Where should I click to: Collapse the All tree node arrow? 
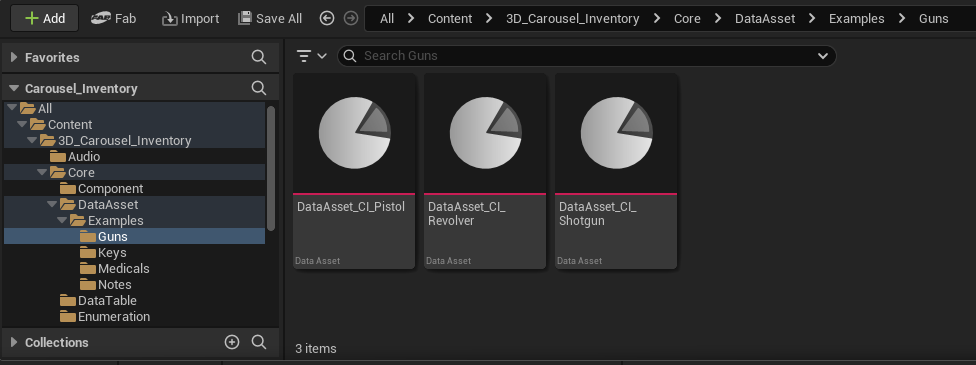[12, 108]
